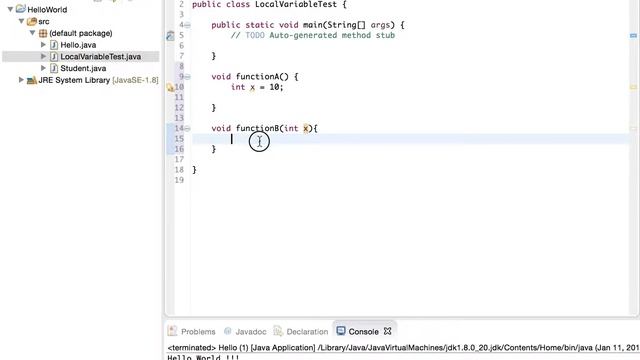Switch to the Console tab

click(363, 331)
